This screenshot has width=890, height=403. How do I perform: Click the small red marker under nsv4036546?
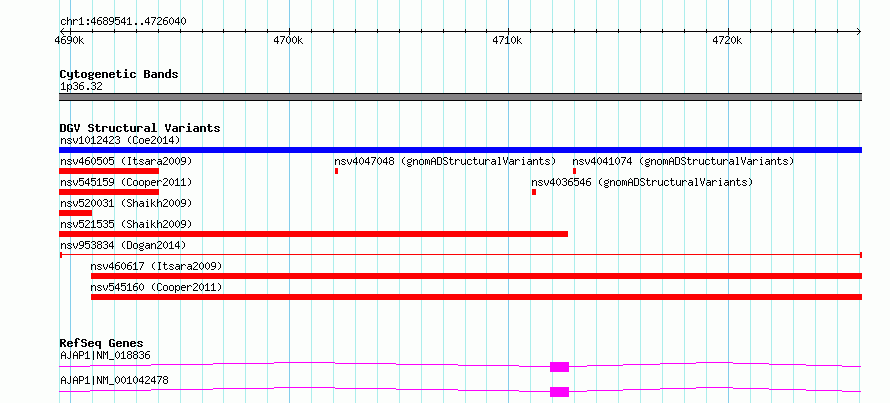[x=534, y=192]
